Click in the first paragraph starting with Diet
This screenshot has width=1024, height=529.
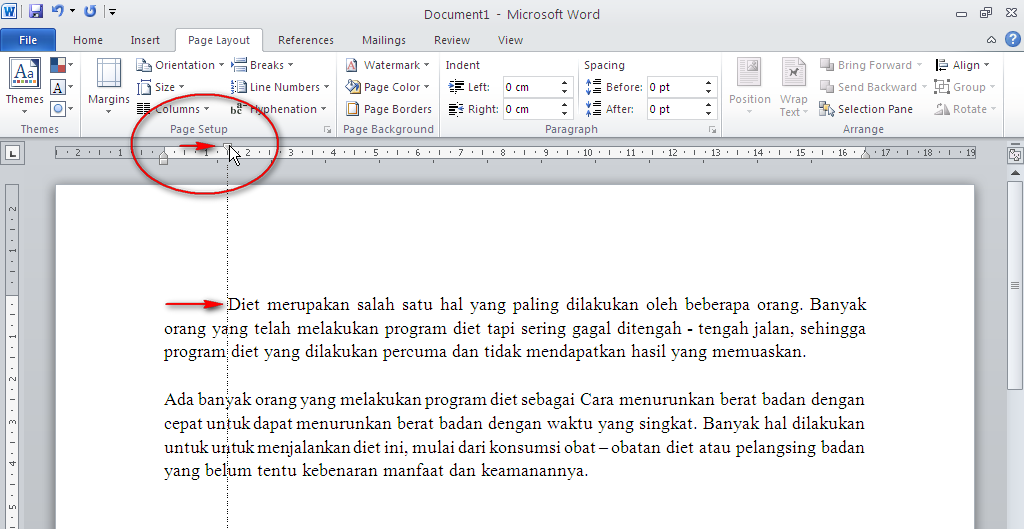click(515, 328)
